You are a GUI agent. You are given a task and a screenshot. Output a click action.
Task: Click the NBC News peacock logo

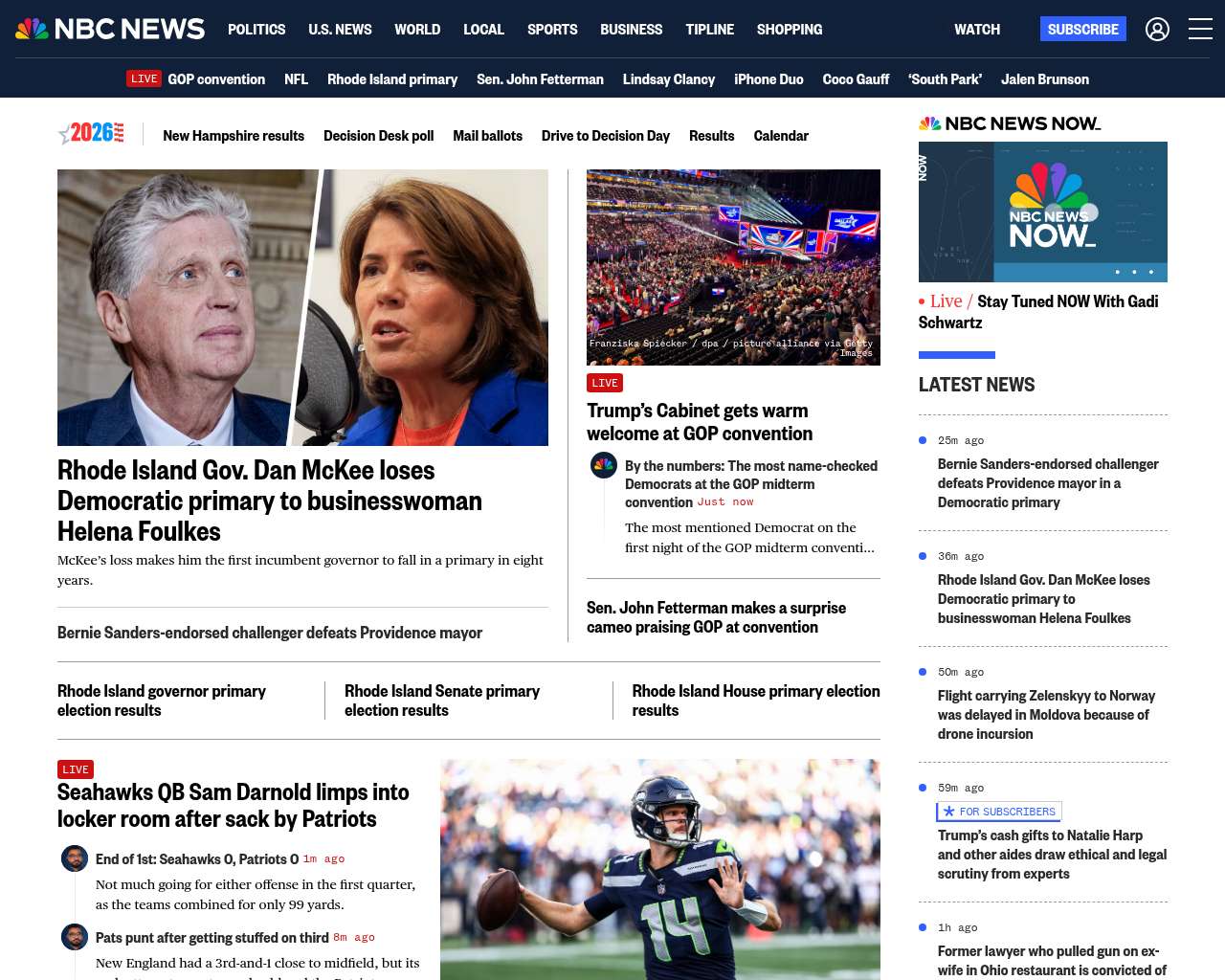point(110,29)
